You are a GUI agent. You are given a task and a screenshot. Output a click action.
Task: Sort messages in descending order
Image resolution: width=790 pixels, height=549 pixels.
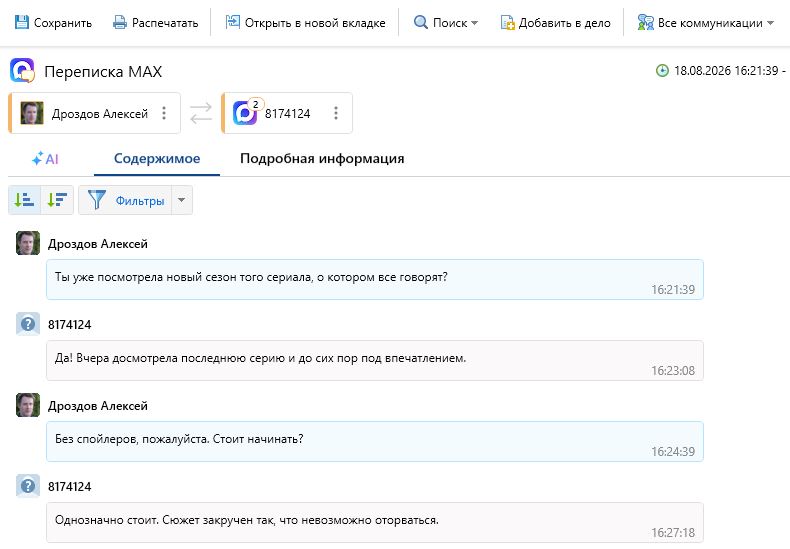click(x=57, y=200)
